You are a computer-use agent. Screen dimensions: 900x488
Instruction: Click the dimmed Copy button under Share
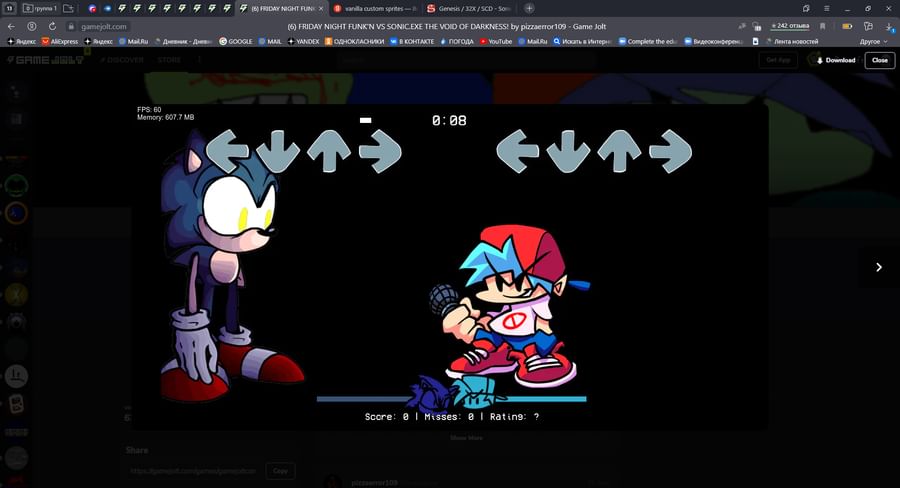[280, 471]
